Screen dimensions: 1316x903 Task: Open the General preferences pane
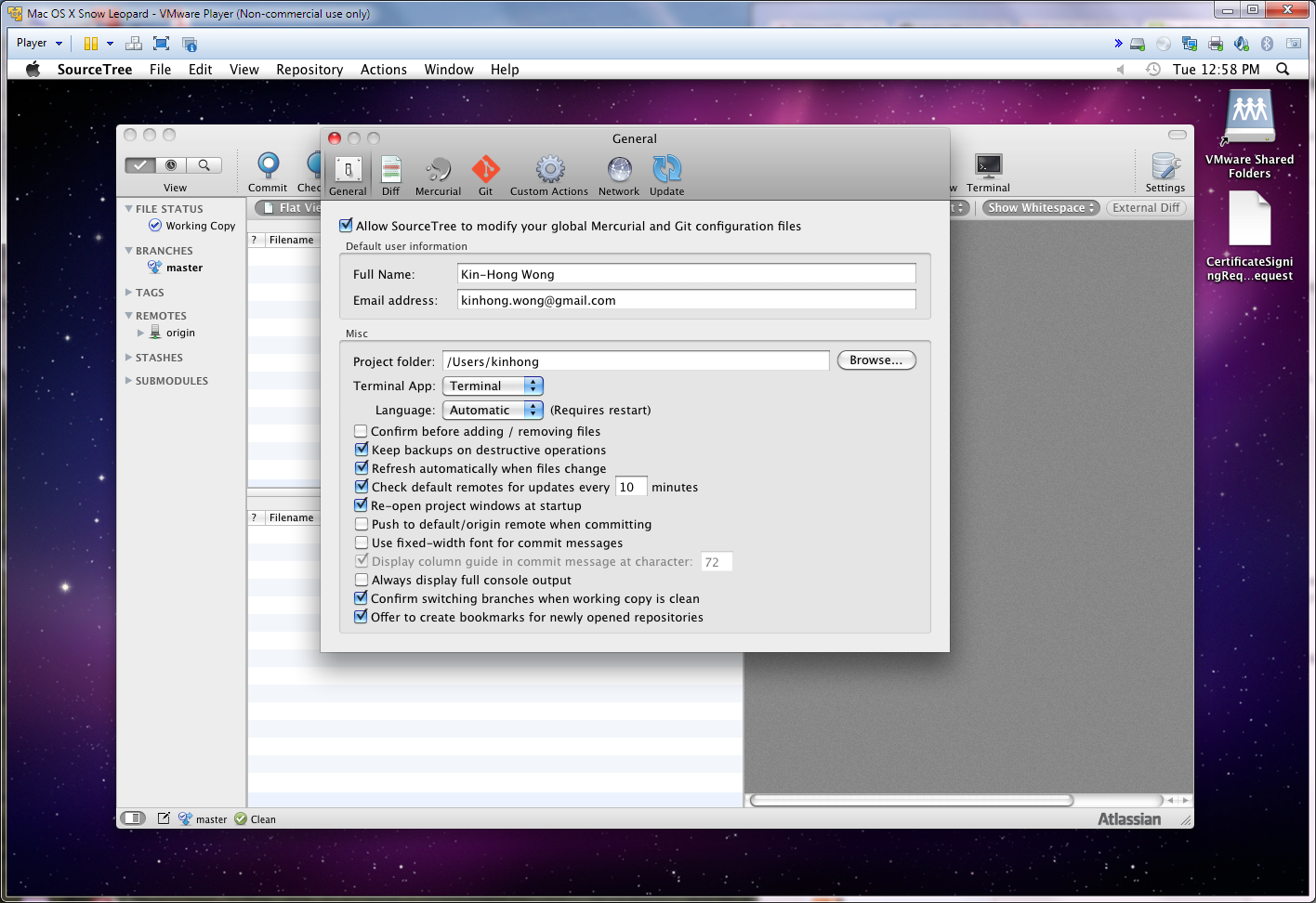coord(348,176)
